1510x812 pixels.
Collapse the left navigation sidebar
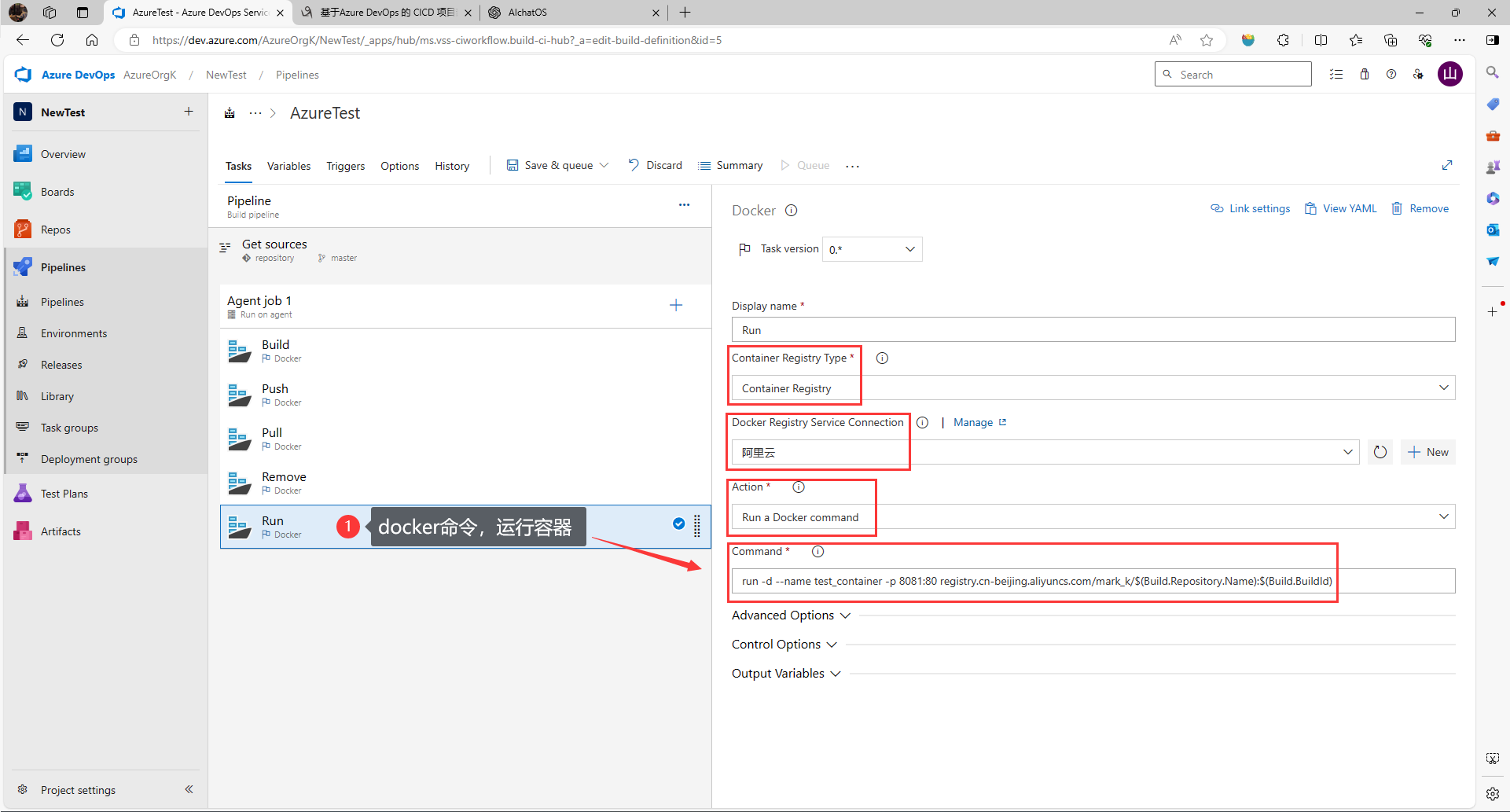point(189,789)
